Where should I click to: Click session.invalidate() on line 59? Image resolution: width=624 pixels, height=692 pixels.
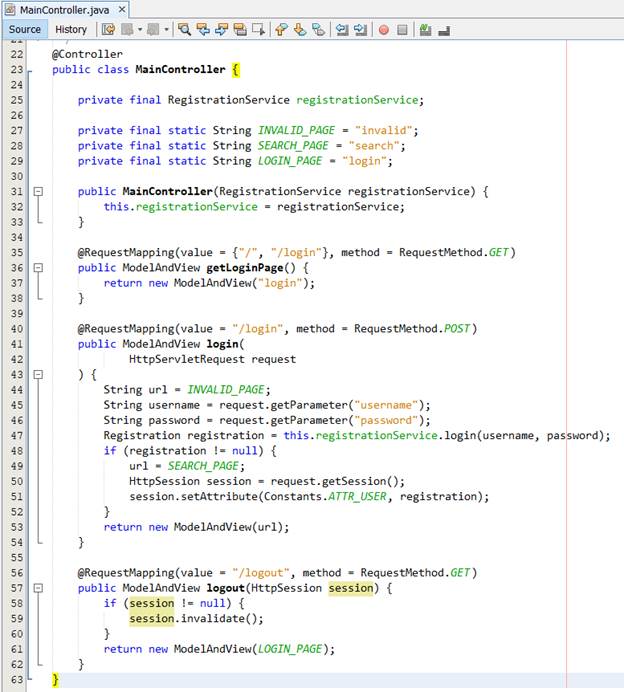coord(193,619)
